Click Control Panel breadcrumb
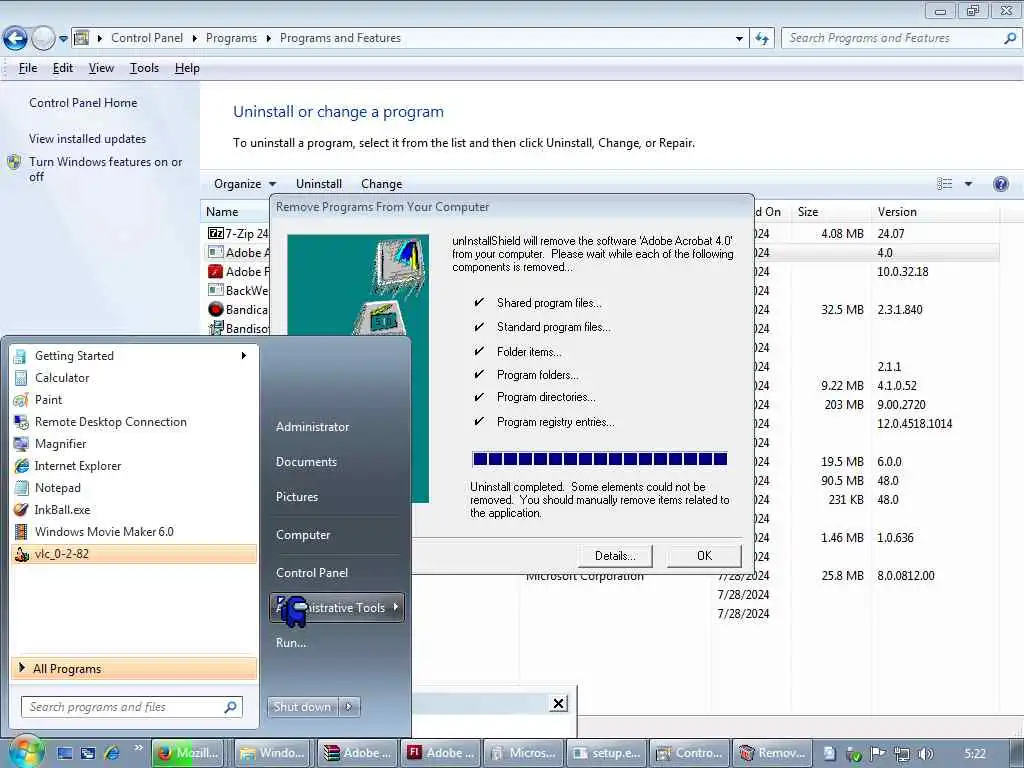 (147, 38)
